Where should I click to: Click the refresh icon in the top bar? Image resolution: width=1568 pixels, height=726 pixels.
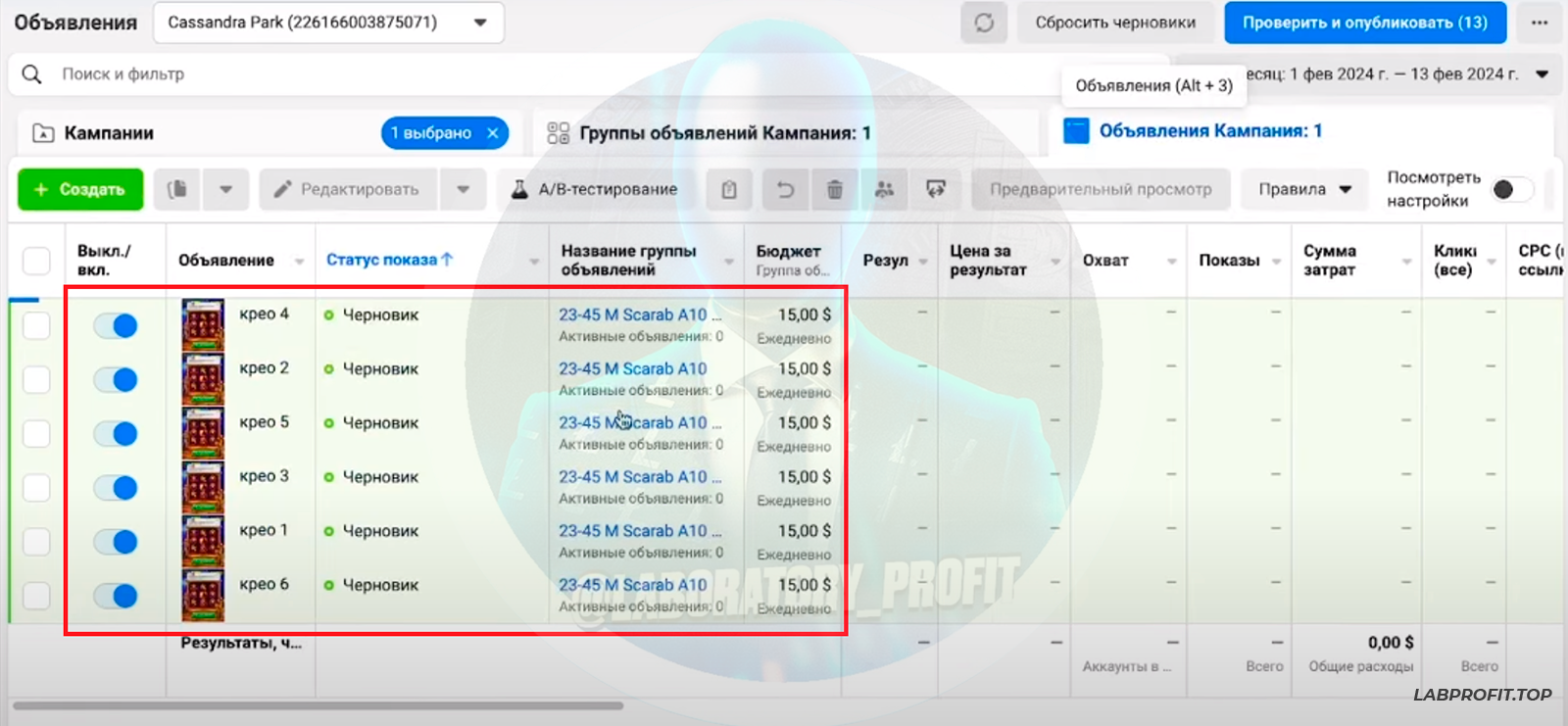point(984,23)
